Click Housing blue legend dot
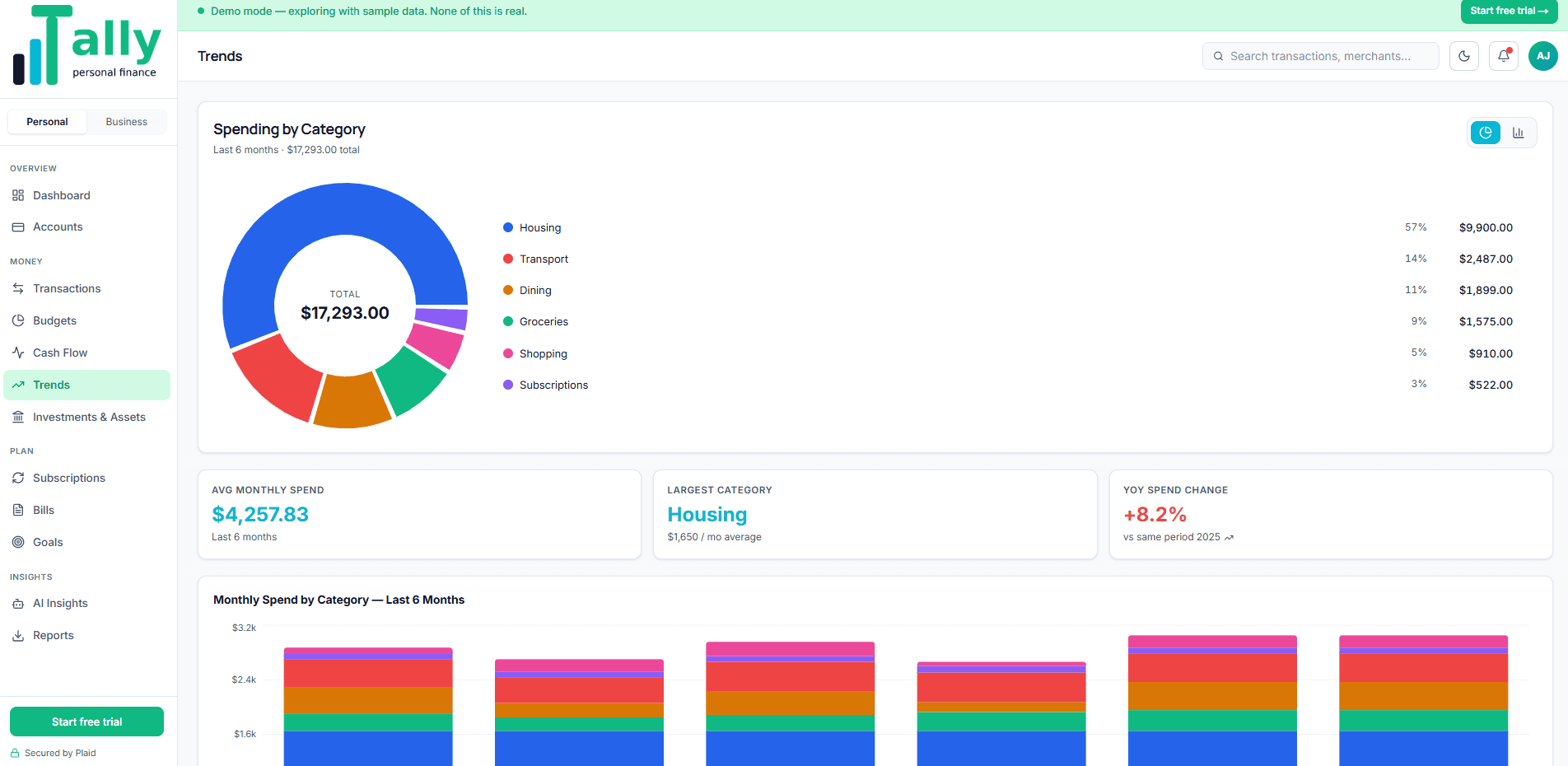Viewport: 1568px width, 766px height. (x=508, y=227)
